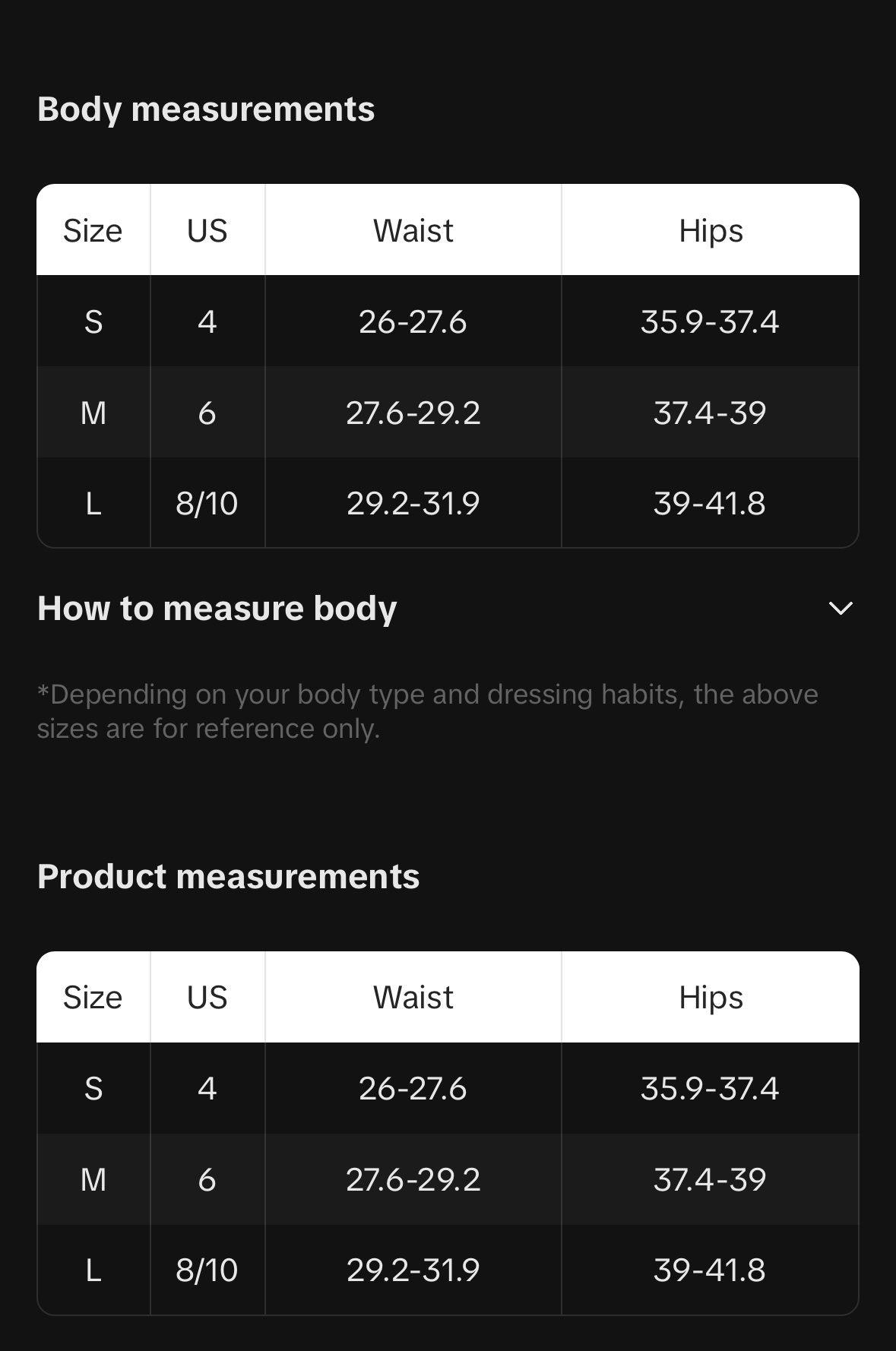Select Hips header in Product measurements table
This screenshot has height=1351, width=896.
[x=710, y=997]
